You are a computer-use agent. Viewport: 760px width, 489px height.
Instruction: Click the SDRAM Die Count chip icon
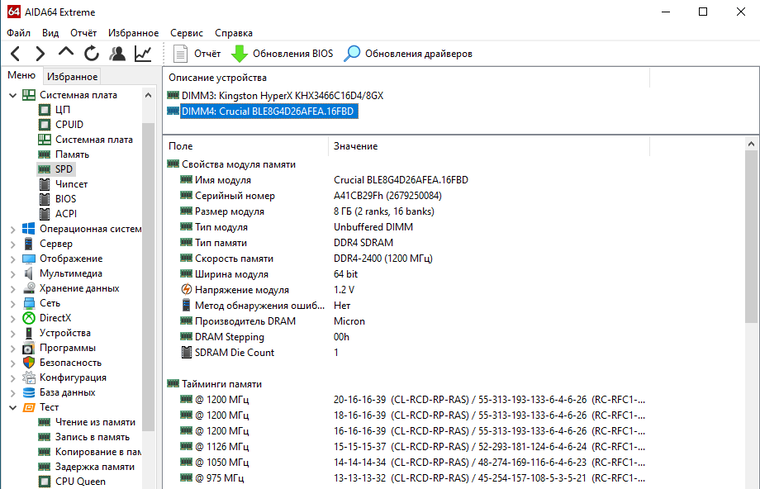tap(186, 352)
